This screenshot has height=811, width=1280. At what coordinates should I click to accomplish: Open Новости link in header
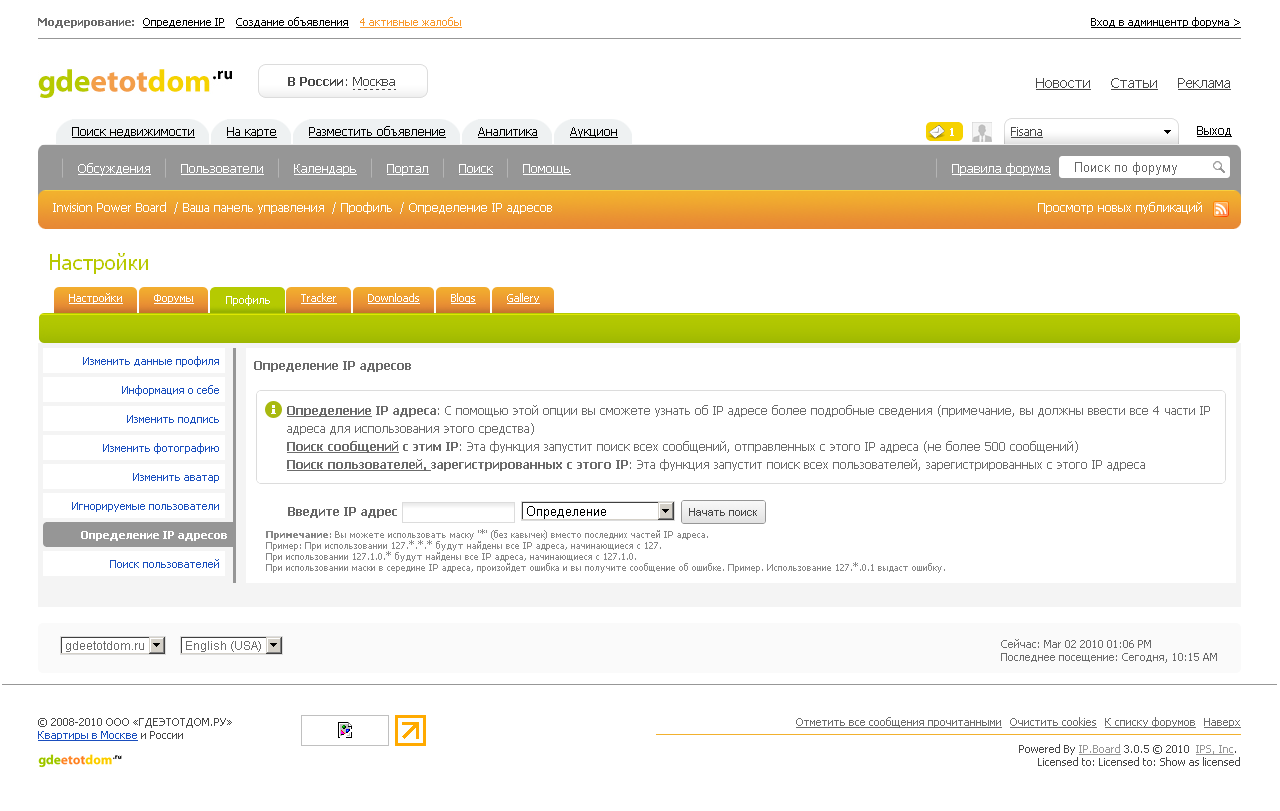point(1063,83)
